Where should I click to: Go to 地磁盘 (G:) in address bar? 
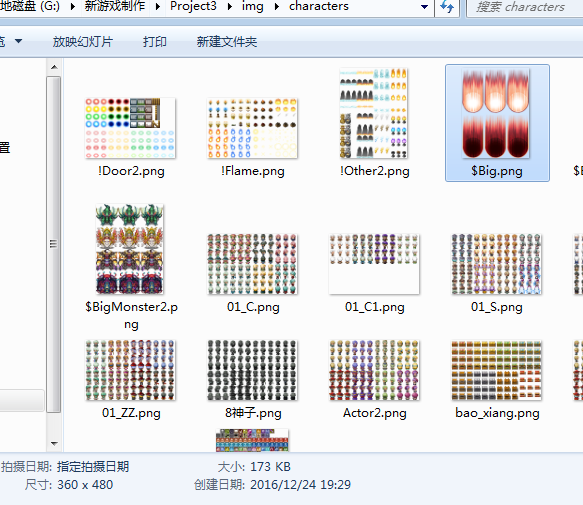(x=30, y=6)
